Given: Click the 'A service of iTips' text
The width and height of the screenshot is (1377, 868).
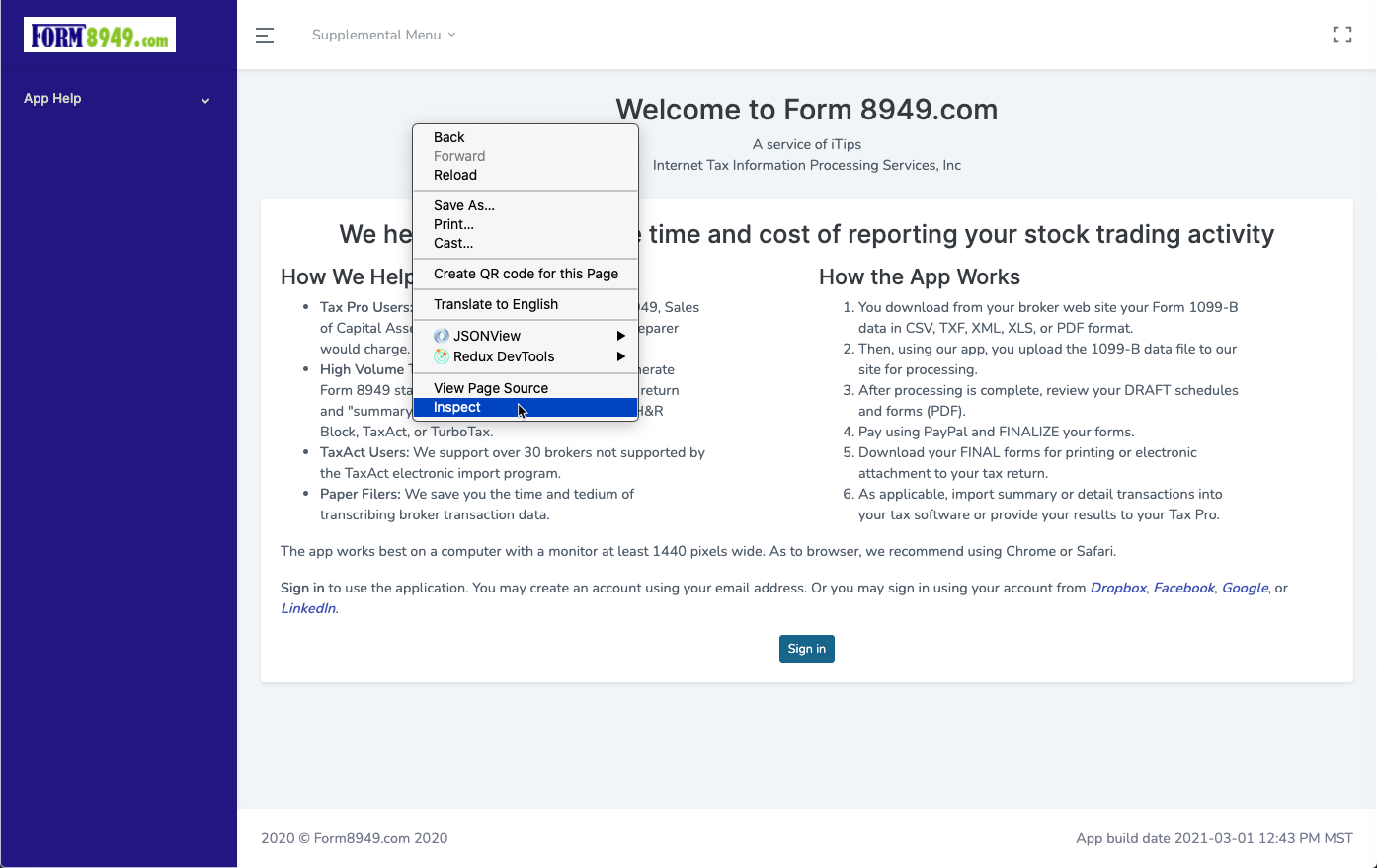Looking at the screenshot, I should [x=807, y=144].
